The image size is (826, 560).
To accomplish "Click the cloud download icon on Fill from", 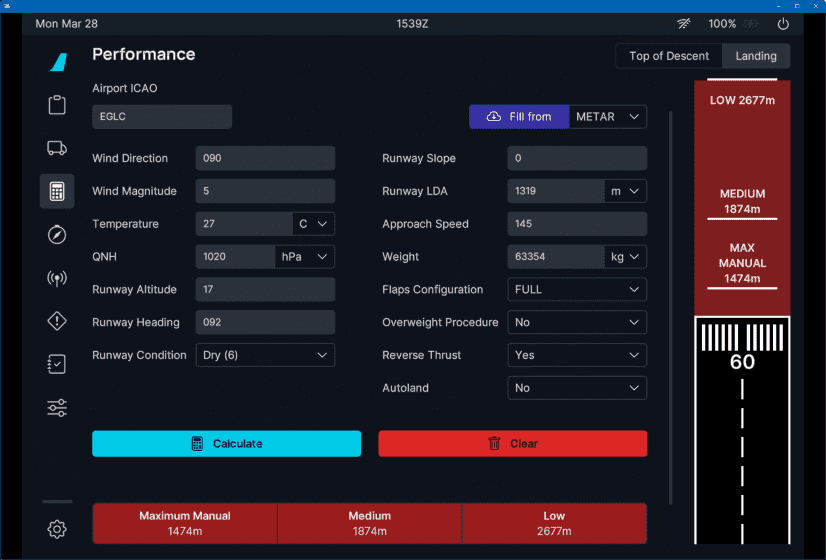I will (494, 116).
